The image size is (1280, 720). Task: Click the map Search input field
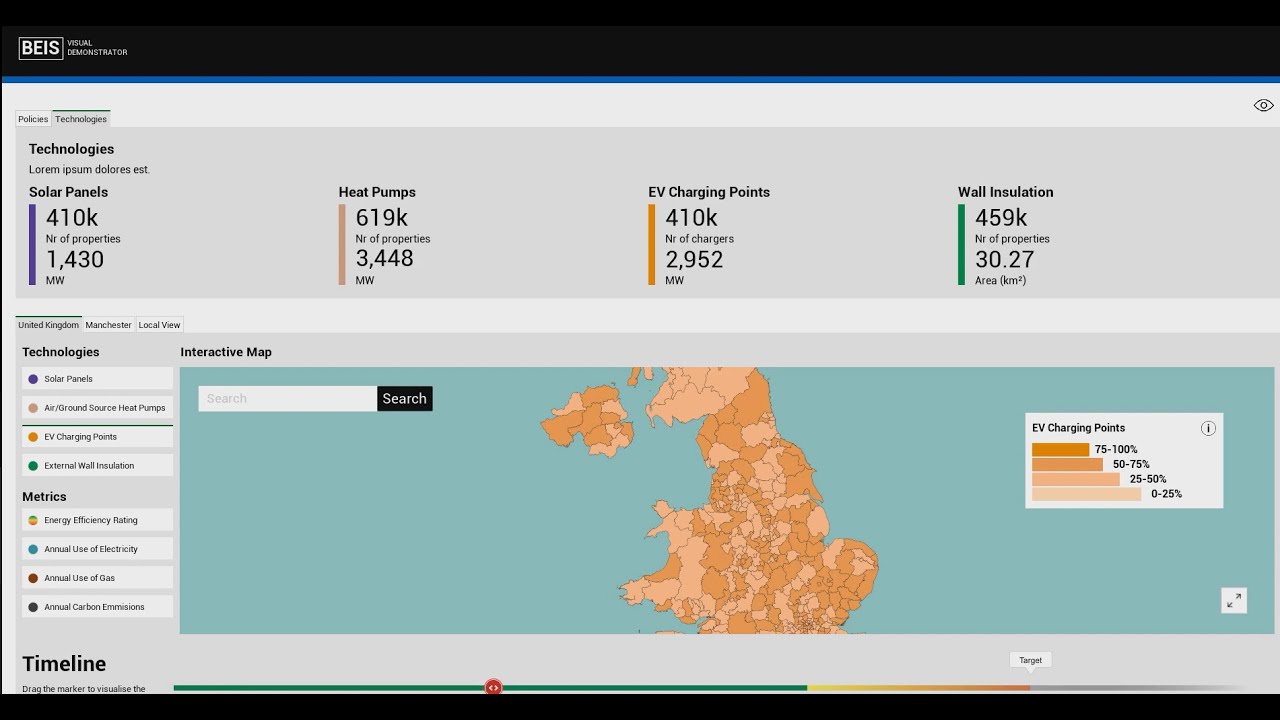click(x=287, y=398)
